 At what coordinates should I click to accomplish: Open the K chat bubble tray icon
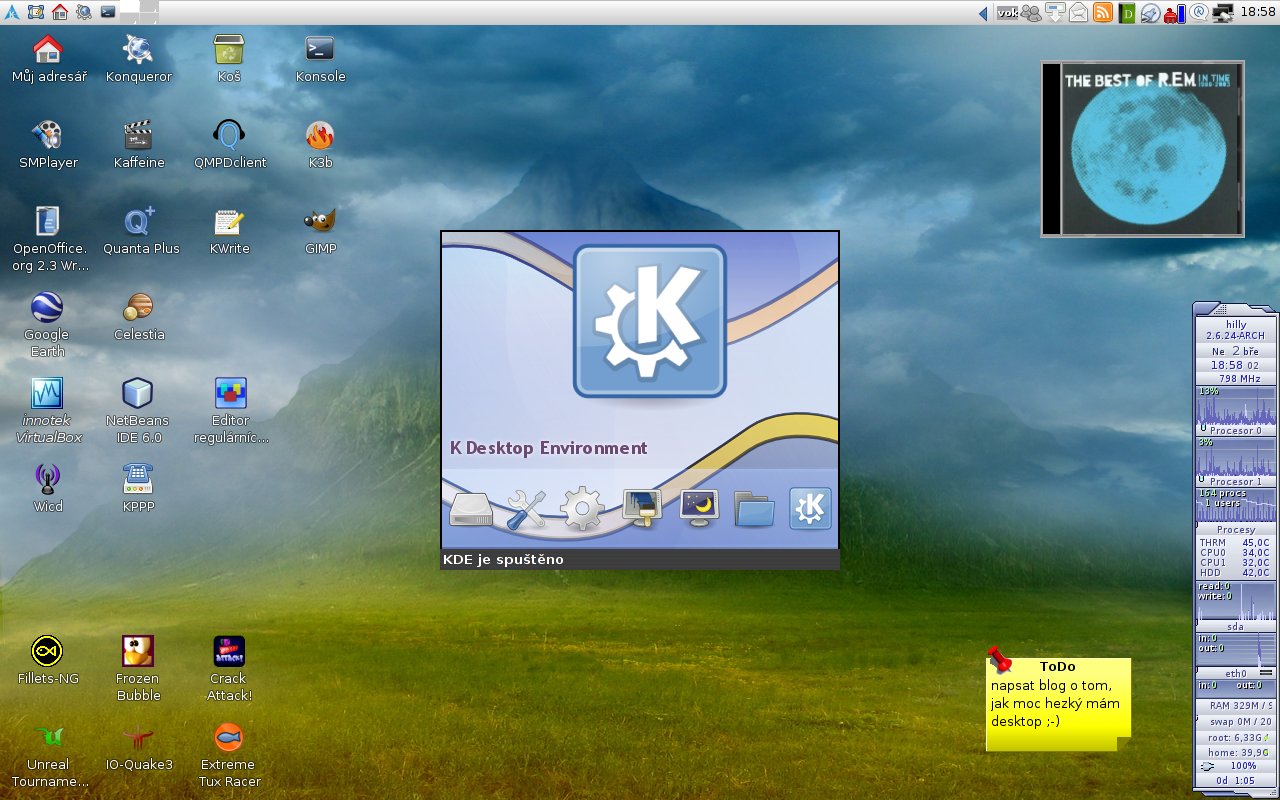pyautogui.click(x=1199, y=13)
